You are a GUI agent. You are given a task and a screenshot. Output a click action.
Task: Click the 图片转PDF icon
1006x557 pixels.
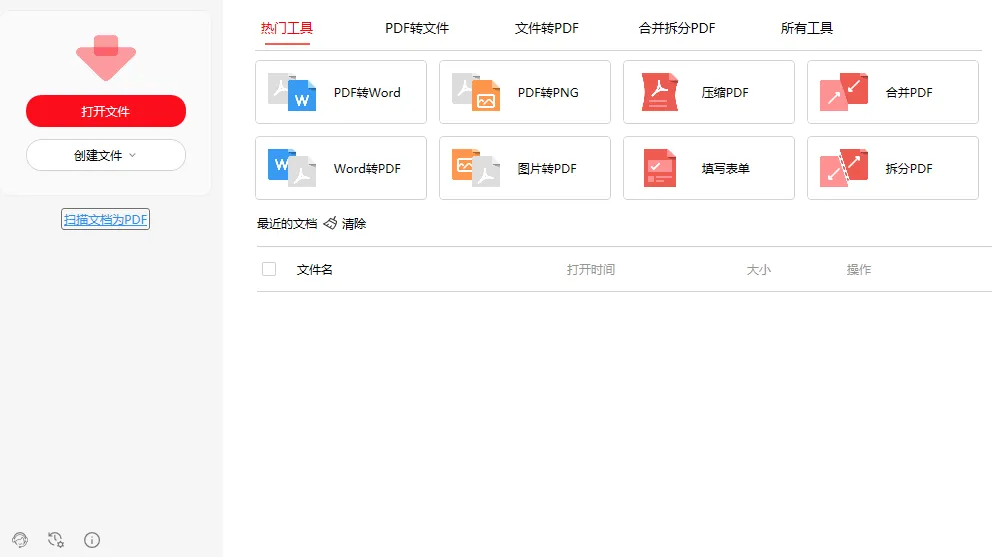pos(476,168)
